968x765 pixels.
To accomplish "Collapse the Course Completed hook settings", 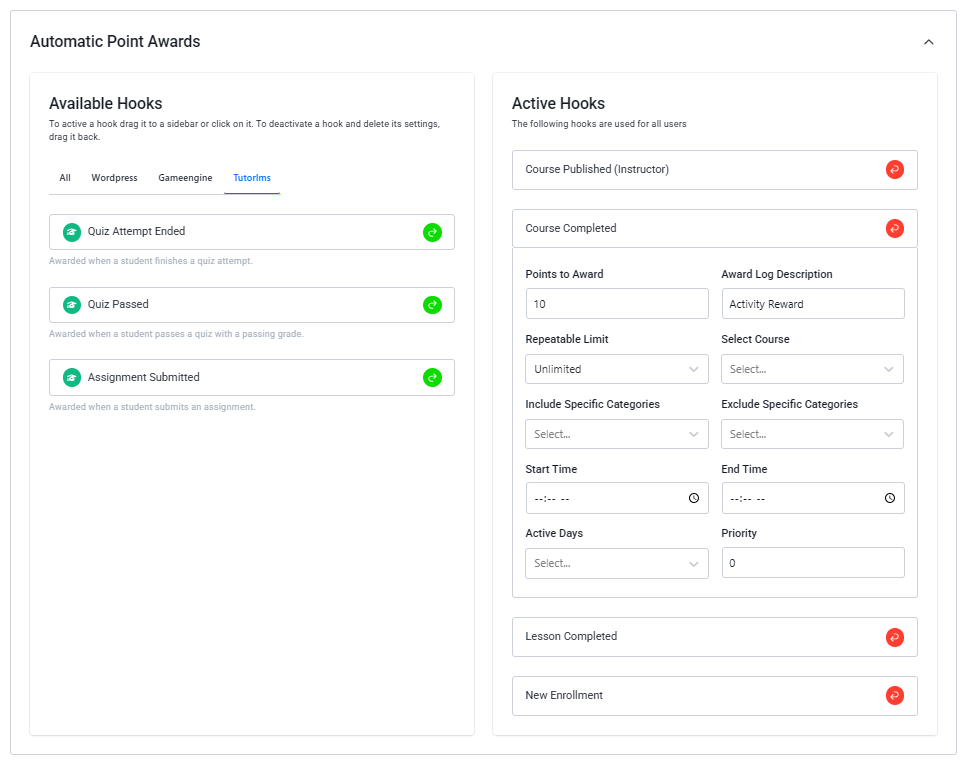I will pyautogui.click(x=715, y=228).
